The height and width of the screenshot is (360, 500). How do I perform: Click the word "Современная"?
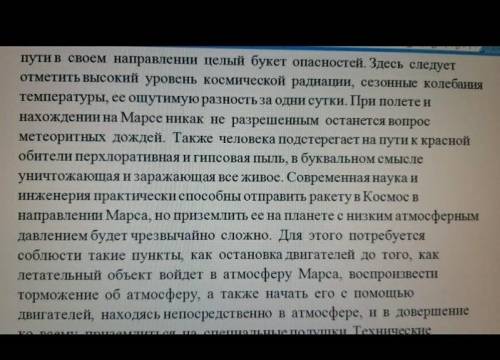coord(328,177)
